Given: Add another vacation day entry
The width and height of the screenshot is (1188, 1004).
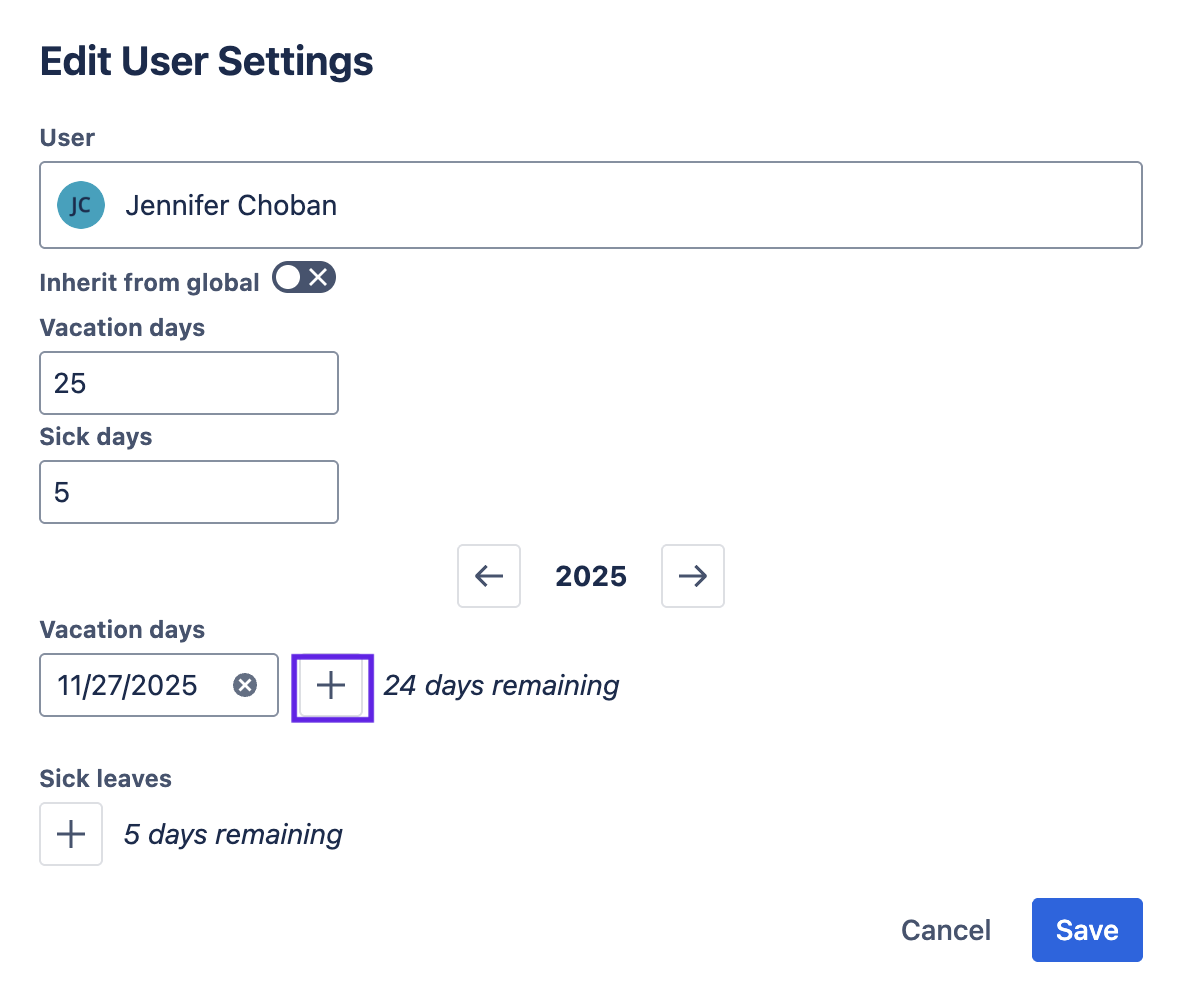Looking at the screenshot, I should coord(331,686).
